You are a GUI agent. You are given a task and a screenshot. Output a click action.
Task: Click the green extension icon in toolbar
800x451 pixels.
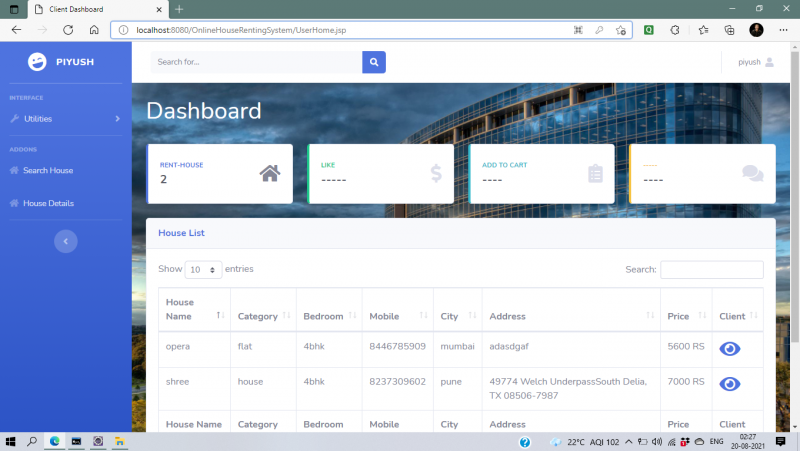(648, 30)
